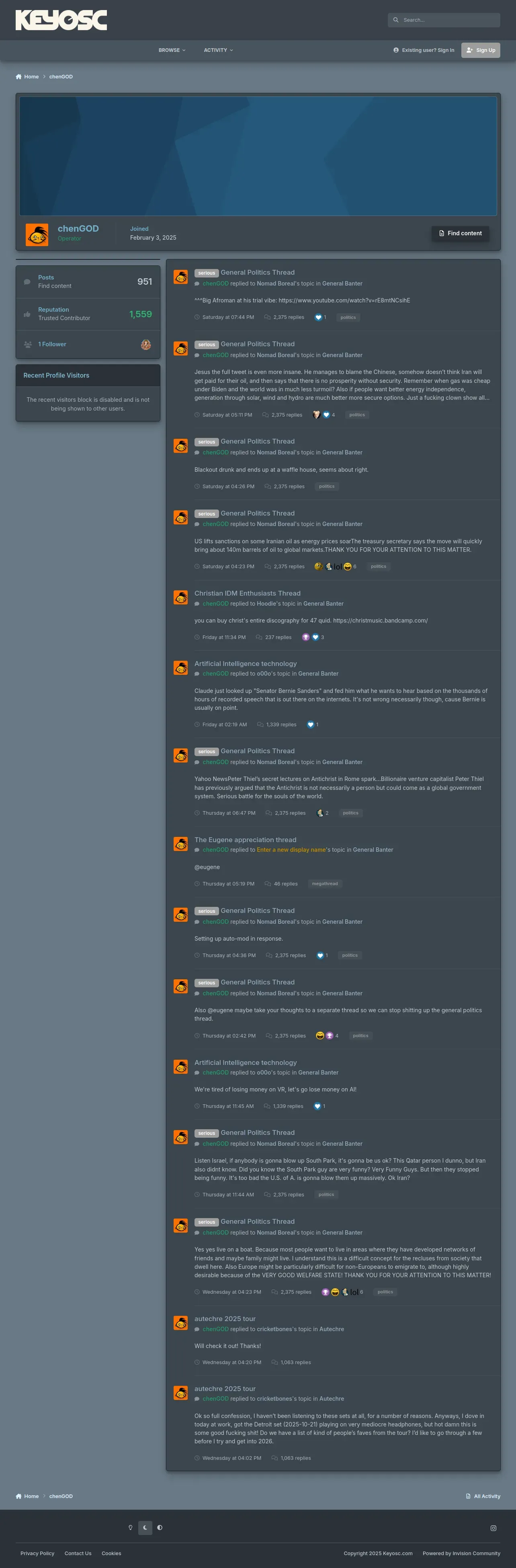Expand the Browse dropdown menu
This screenshot has width=516, height=1568.
(172, 50)
